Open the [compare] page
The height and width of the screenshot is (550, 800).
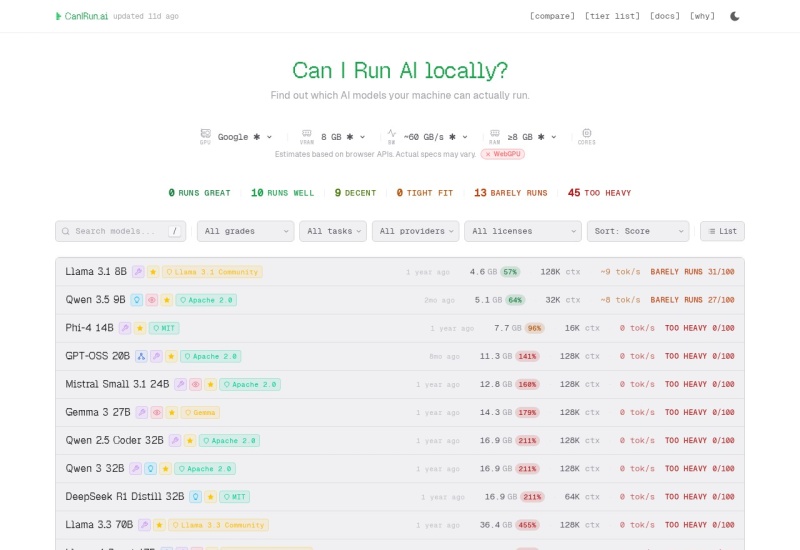(552, 16)
